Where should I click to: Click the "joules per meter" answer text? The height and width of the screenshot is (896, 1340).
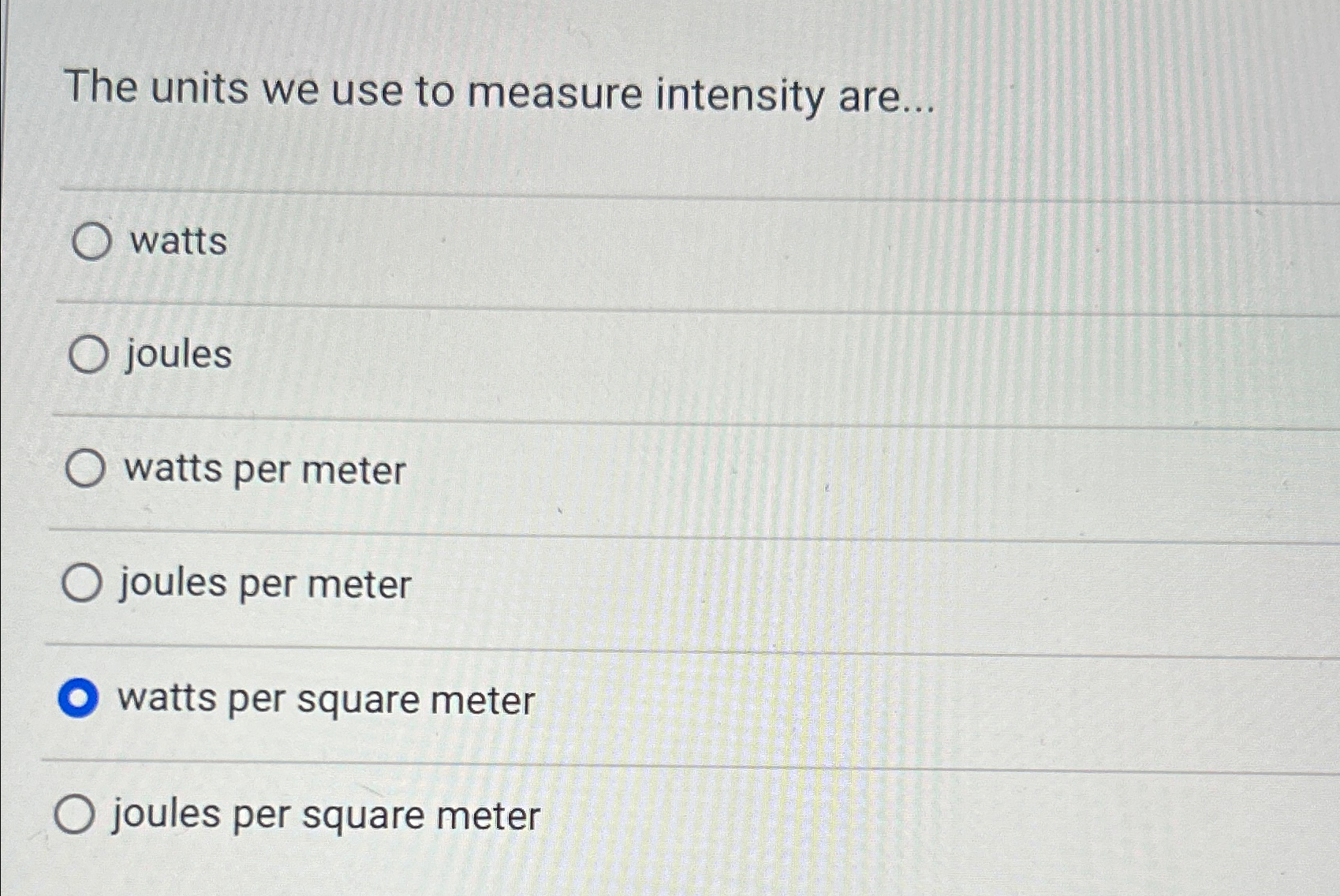pyautogui.click(x=263, y=584)
